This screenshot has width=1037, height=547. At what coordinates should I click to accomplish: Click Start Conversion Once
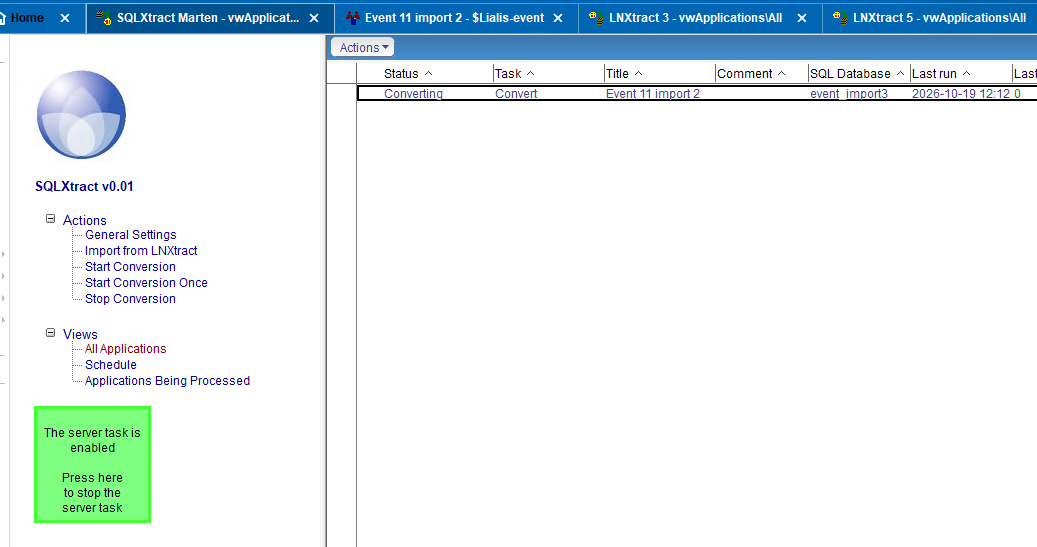click(x=146, y=282)
